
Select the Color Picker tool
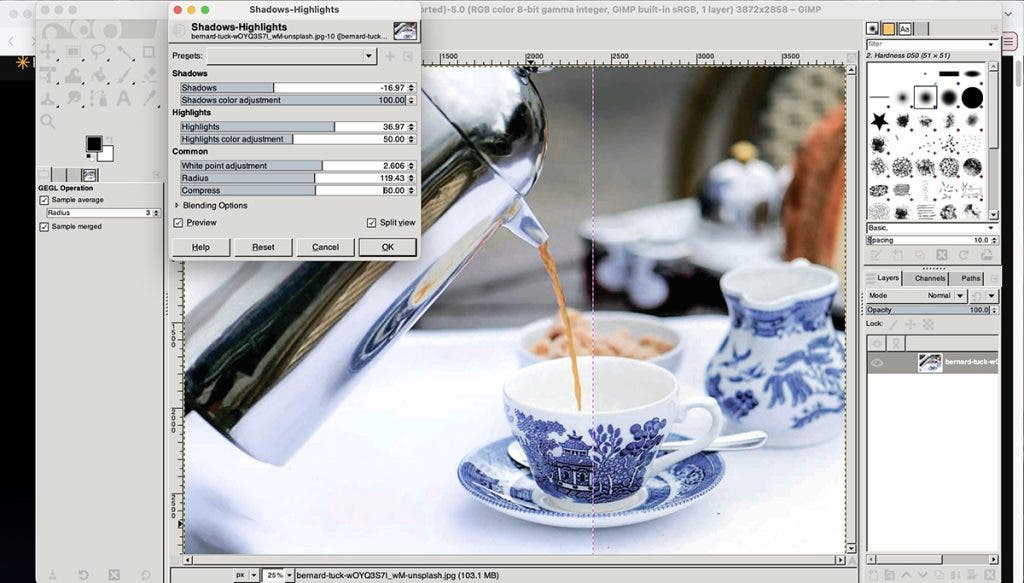pos(149,99)
